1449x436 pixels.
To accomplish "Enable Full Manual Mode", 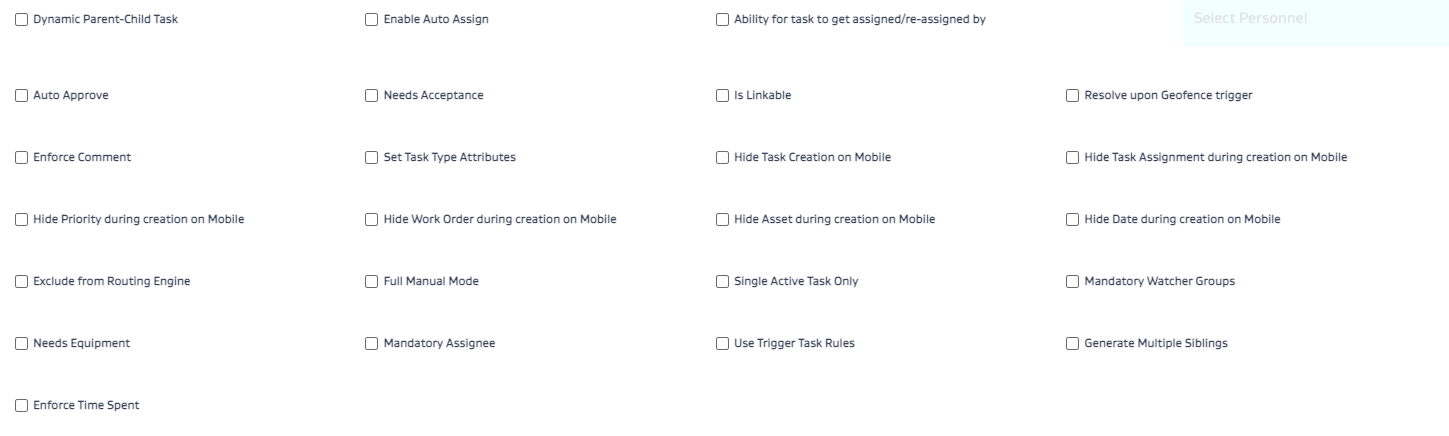I will (x=372, y=282).
